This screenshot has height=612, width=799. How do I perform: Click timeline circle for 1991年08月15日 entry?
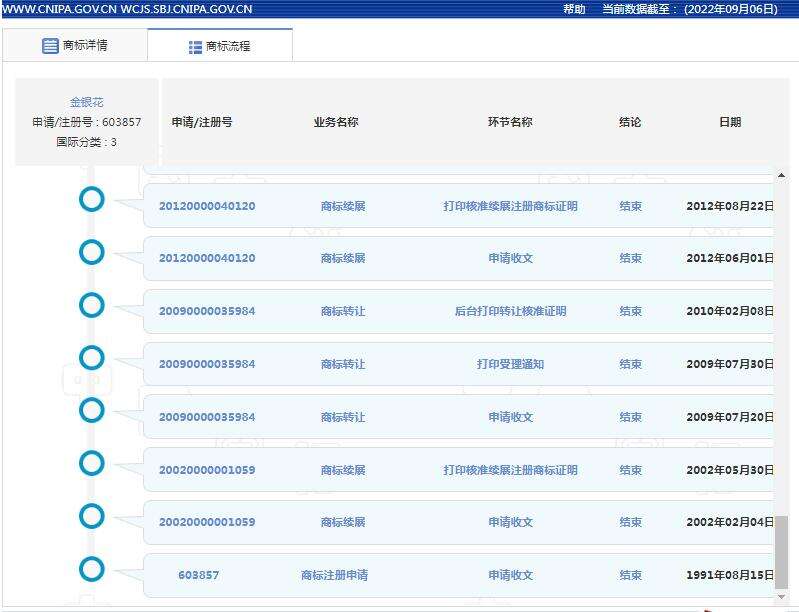point(92,569)
